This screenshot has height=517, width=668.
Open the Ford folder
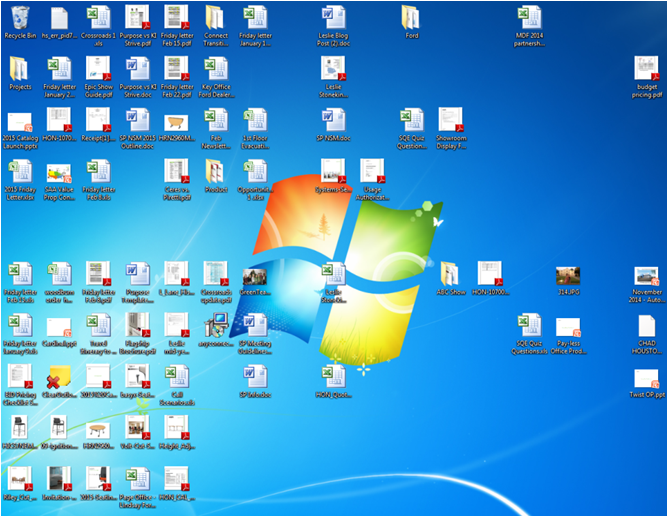[411, 18]
